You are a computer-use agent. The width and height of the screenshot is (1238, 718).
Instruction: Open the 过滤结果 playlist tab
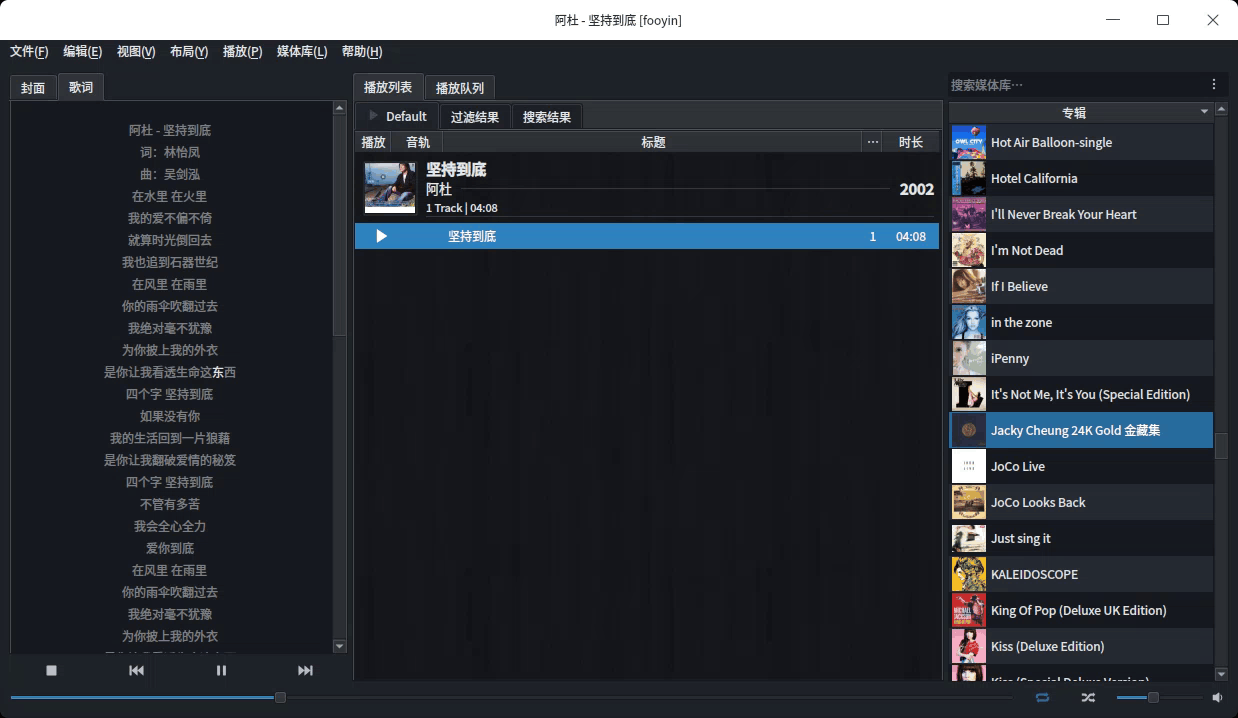click(475, 117)
